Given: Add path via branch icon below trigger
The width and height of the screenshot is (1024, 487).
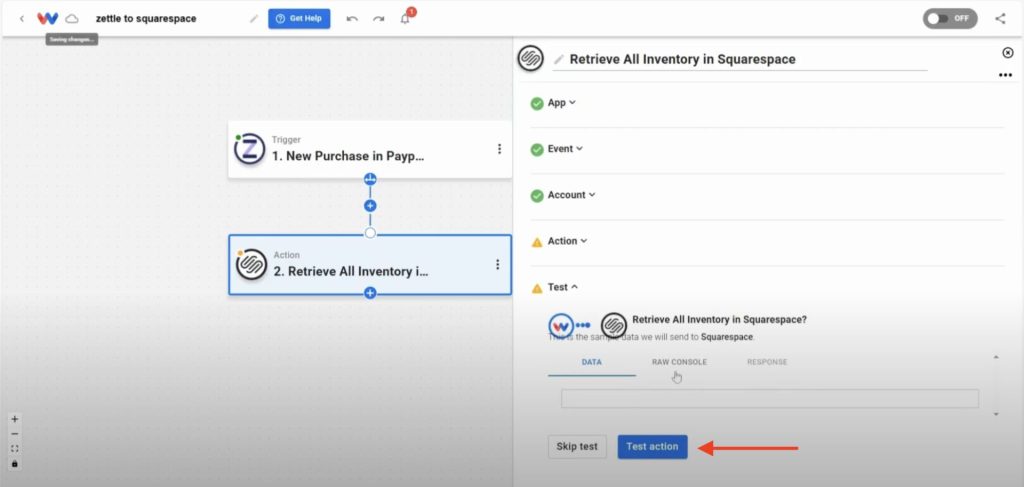Looking at the screenshot, I should click(370, 179).
